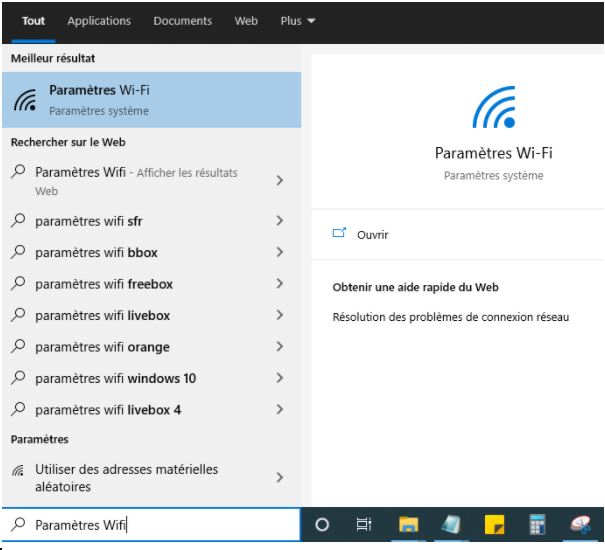
Task: Choose the suggestion paramètres wifi livebox
Action: pyautogui.click(x=152, y=315)
